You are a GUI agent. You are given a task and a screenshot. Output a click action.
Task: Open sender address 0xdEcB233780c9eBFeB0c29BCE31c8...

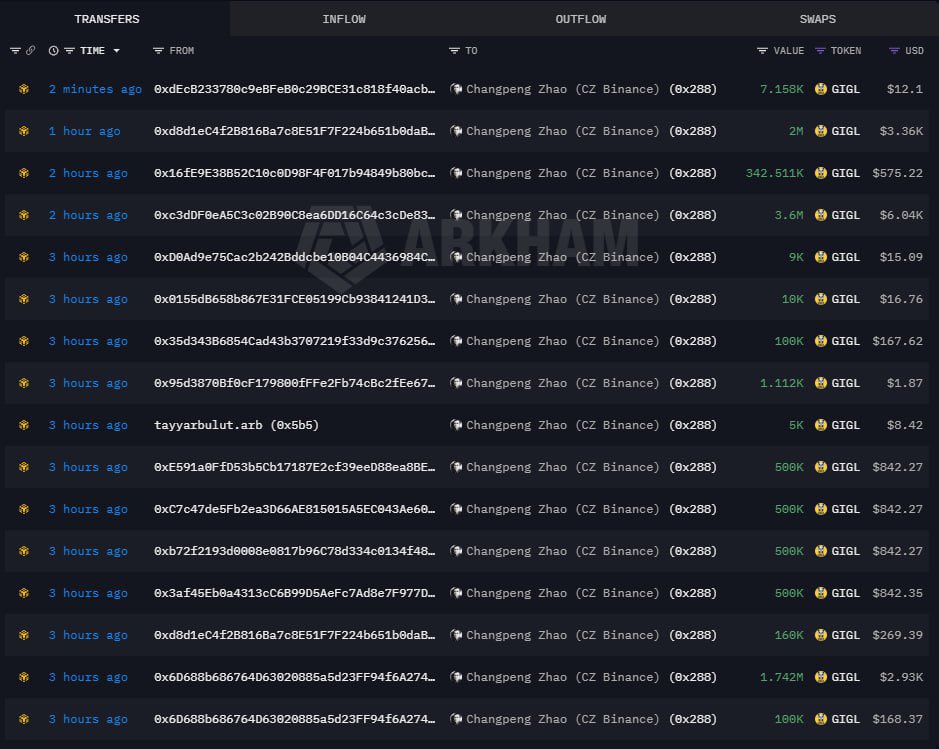click(295, 89)
